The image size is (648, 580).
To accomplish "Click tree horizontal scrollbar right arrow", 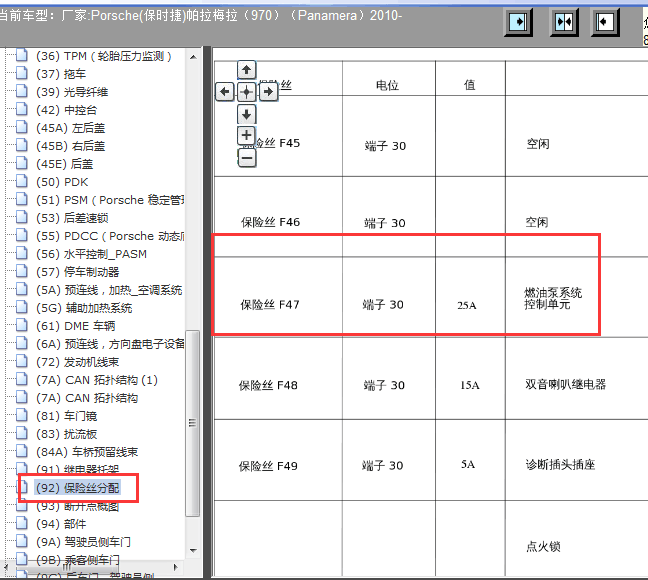I will click(x=176, y=567).
